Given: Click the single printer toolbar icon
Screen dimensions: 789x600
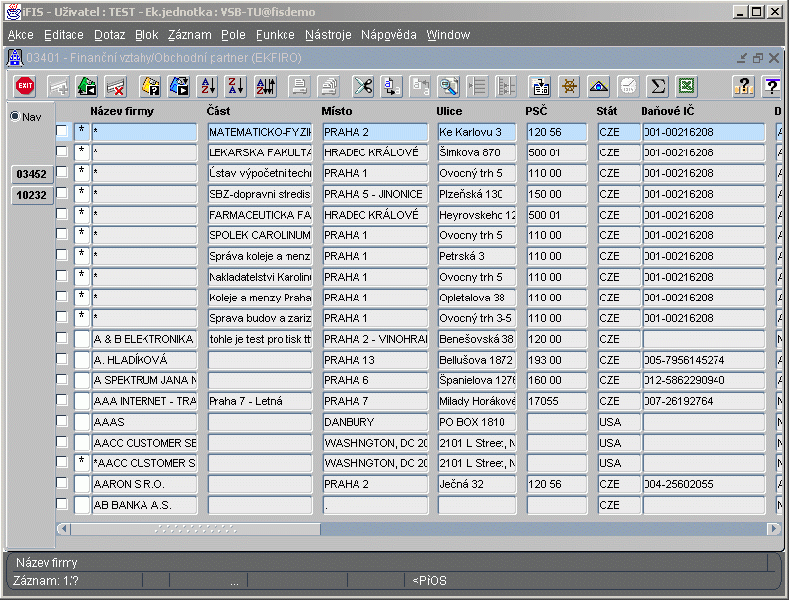Looking at the screenshot, I should [299, 86].
